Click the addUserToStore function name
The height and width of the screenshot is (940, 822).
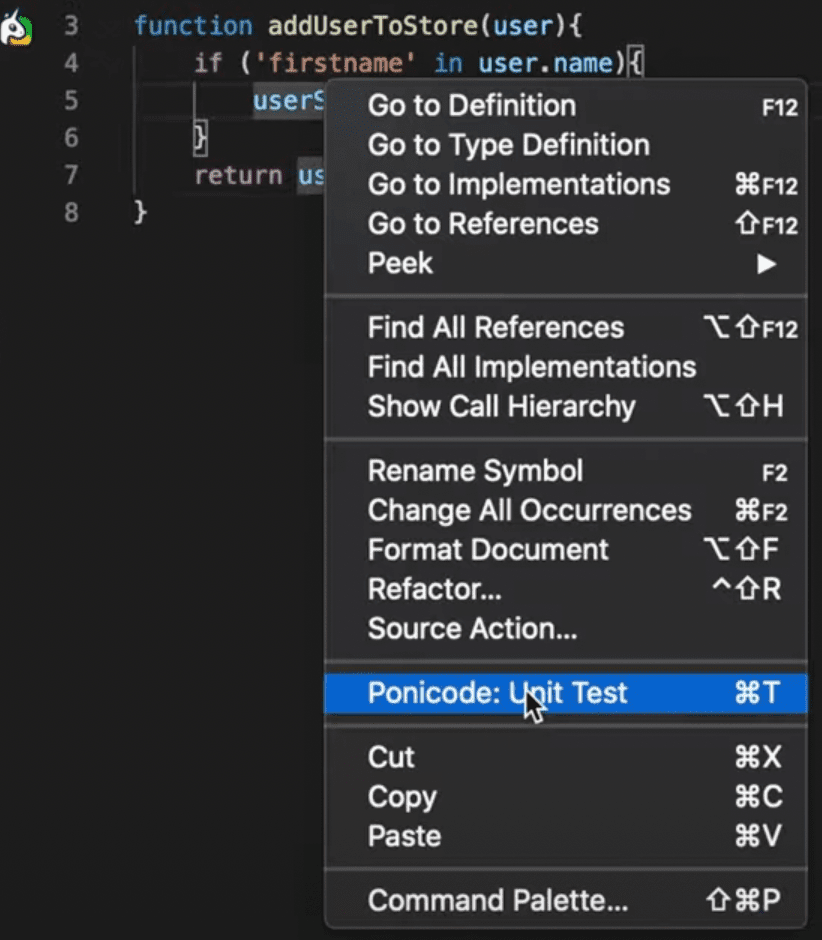pos(372,26)
